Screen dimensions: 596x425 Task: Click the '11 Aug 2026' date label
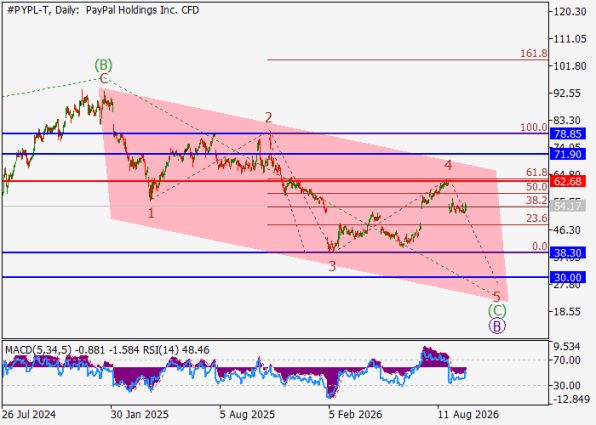coord(468,414)
